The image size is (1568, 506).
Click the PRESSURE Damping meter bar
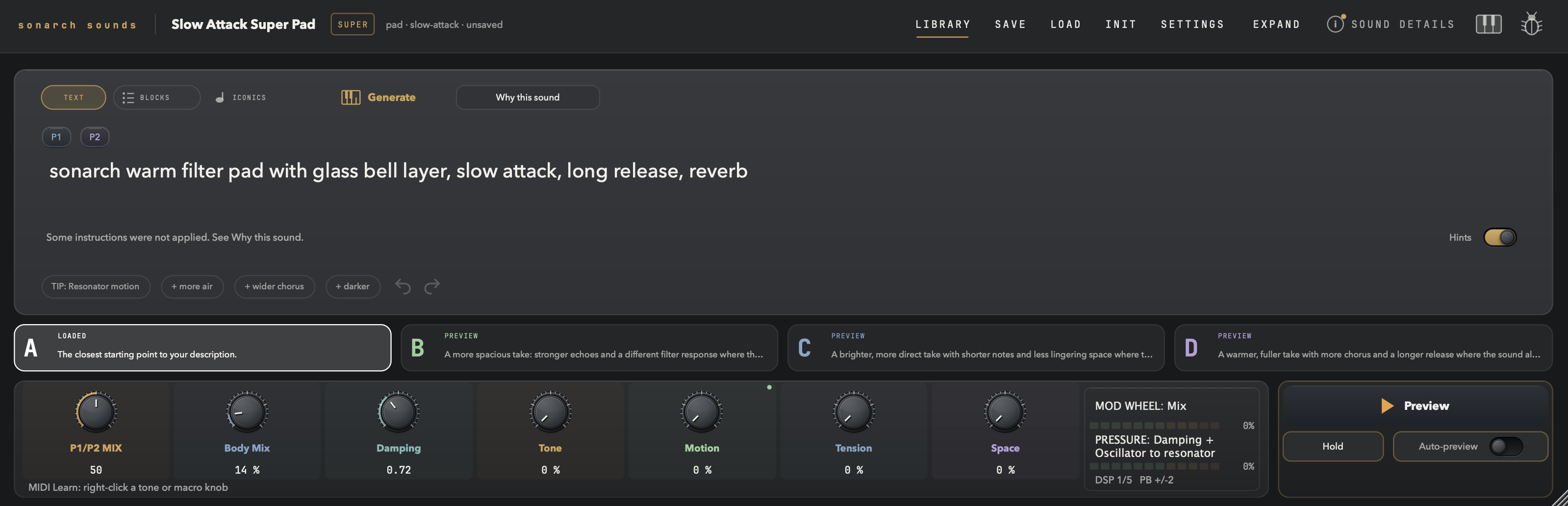click(1154, 466)
